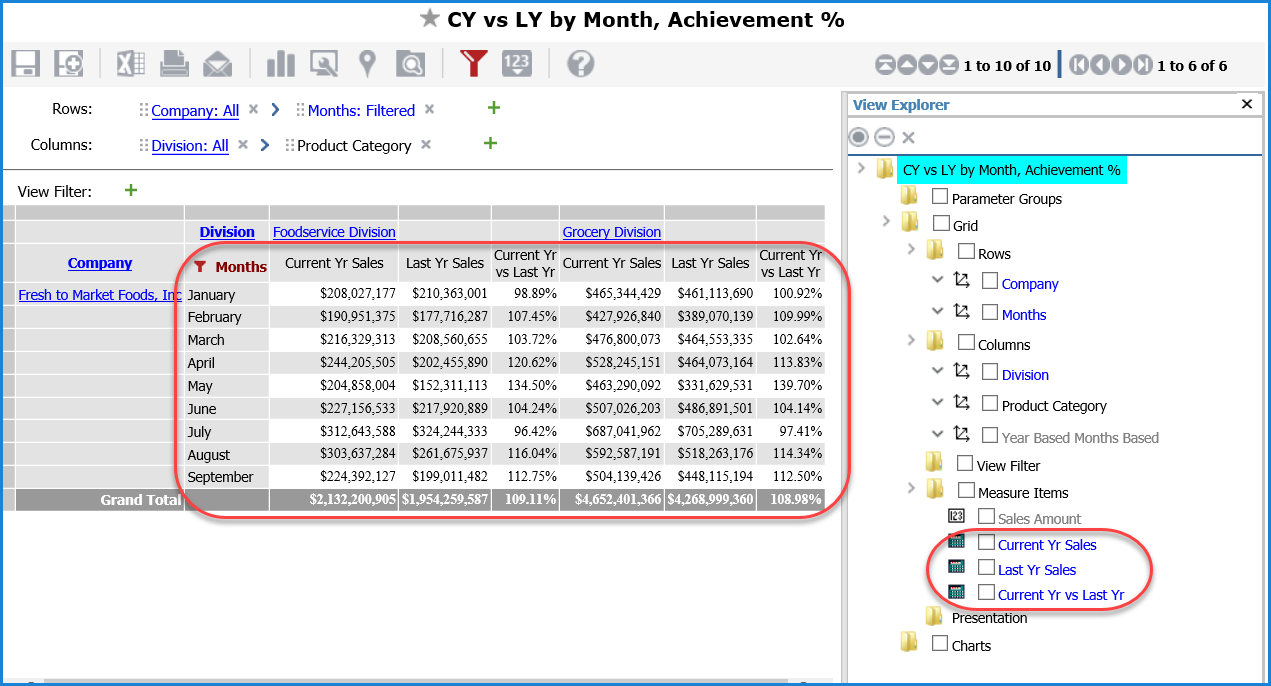Open the bar chart icon
Viewport: 1271px width, 686px height.
(x=280, y=64)
